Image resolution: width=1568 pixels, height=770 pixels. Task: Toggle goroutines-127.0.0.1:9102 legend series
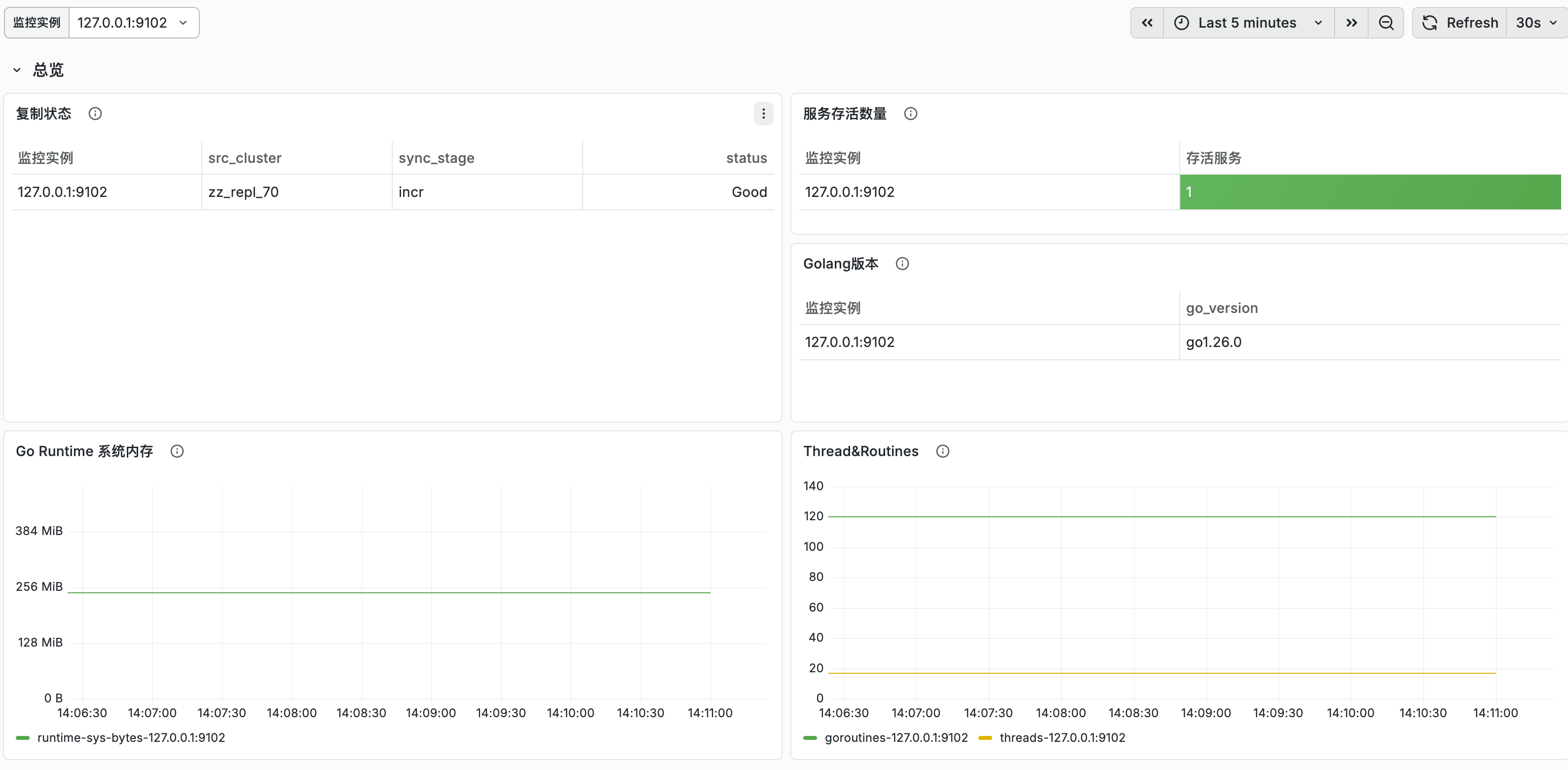(x=896, y=737)
